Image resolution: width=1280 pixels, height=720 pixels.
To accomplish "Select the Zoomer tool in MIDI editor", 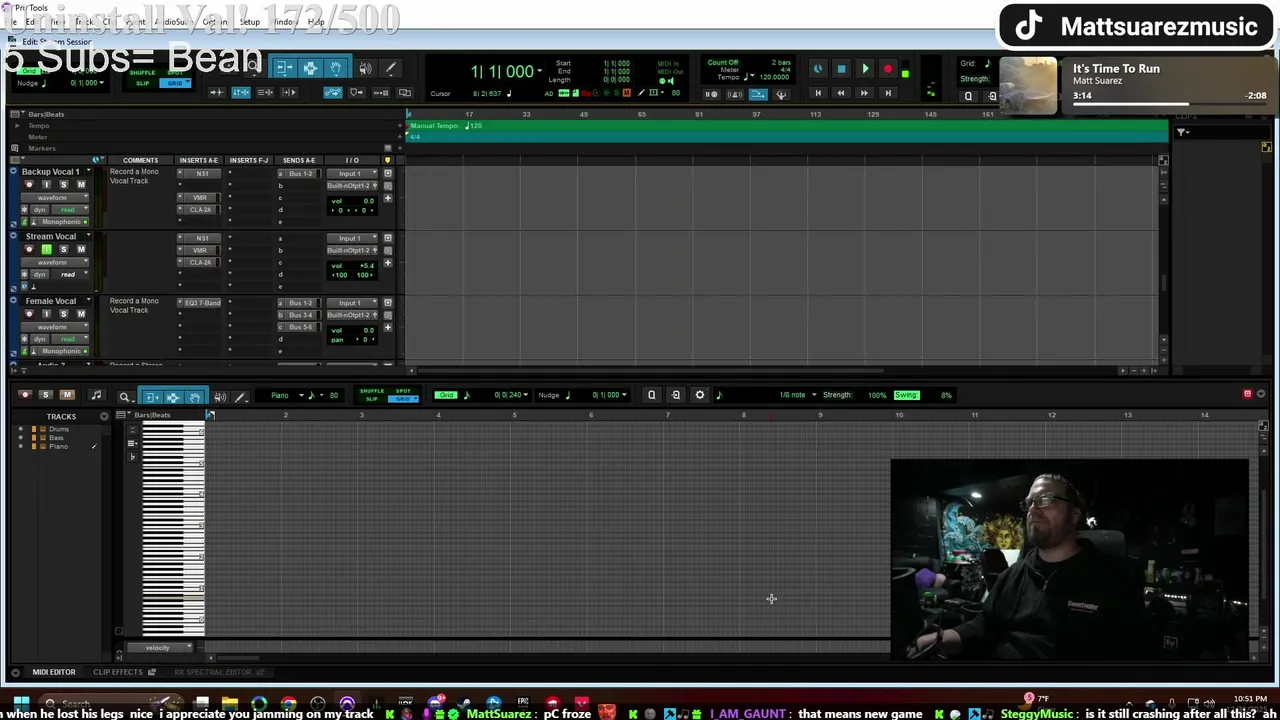I will [125, 397].
